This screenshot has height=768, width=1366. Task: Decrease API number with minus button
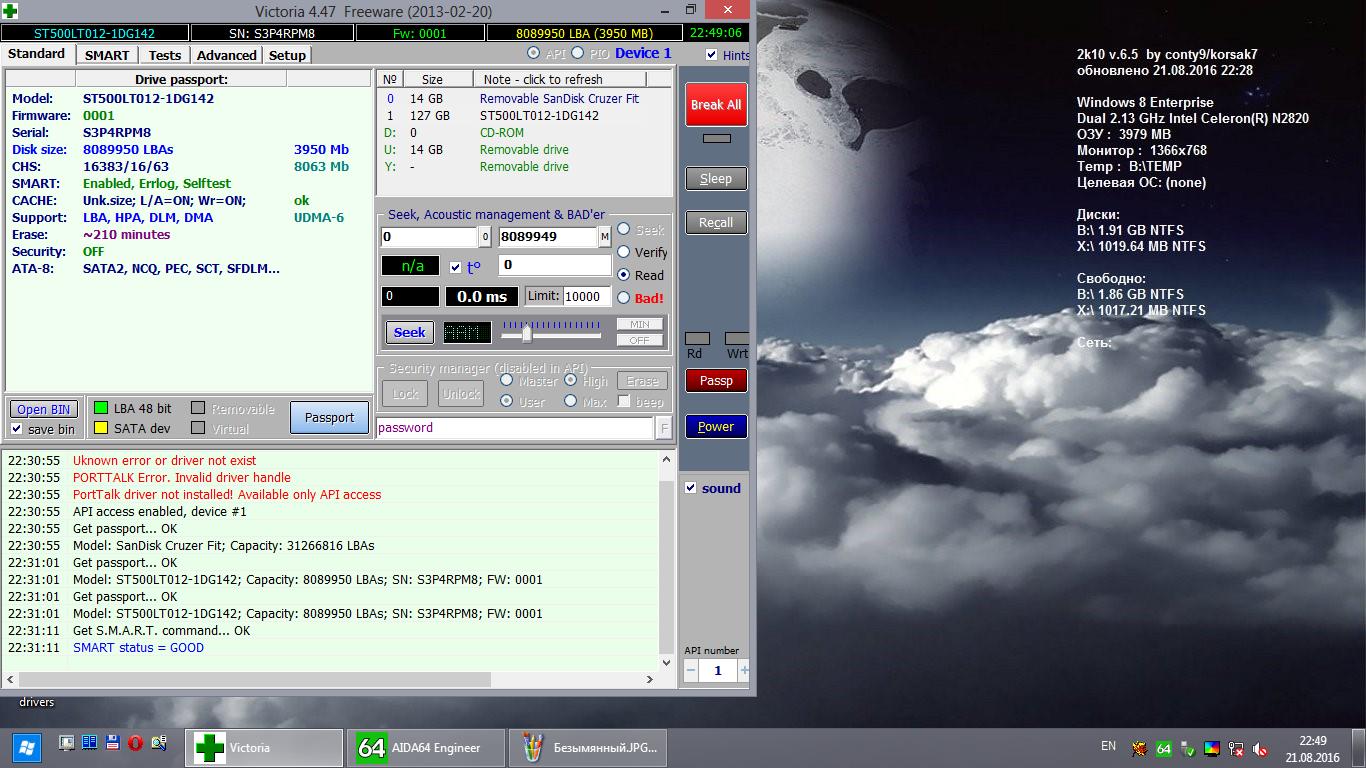coord(691,671)
